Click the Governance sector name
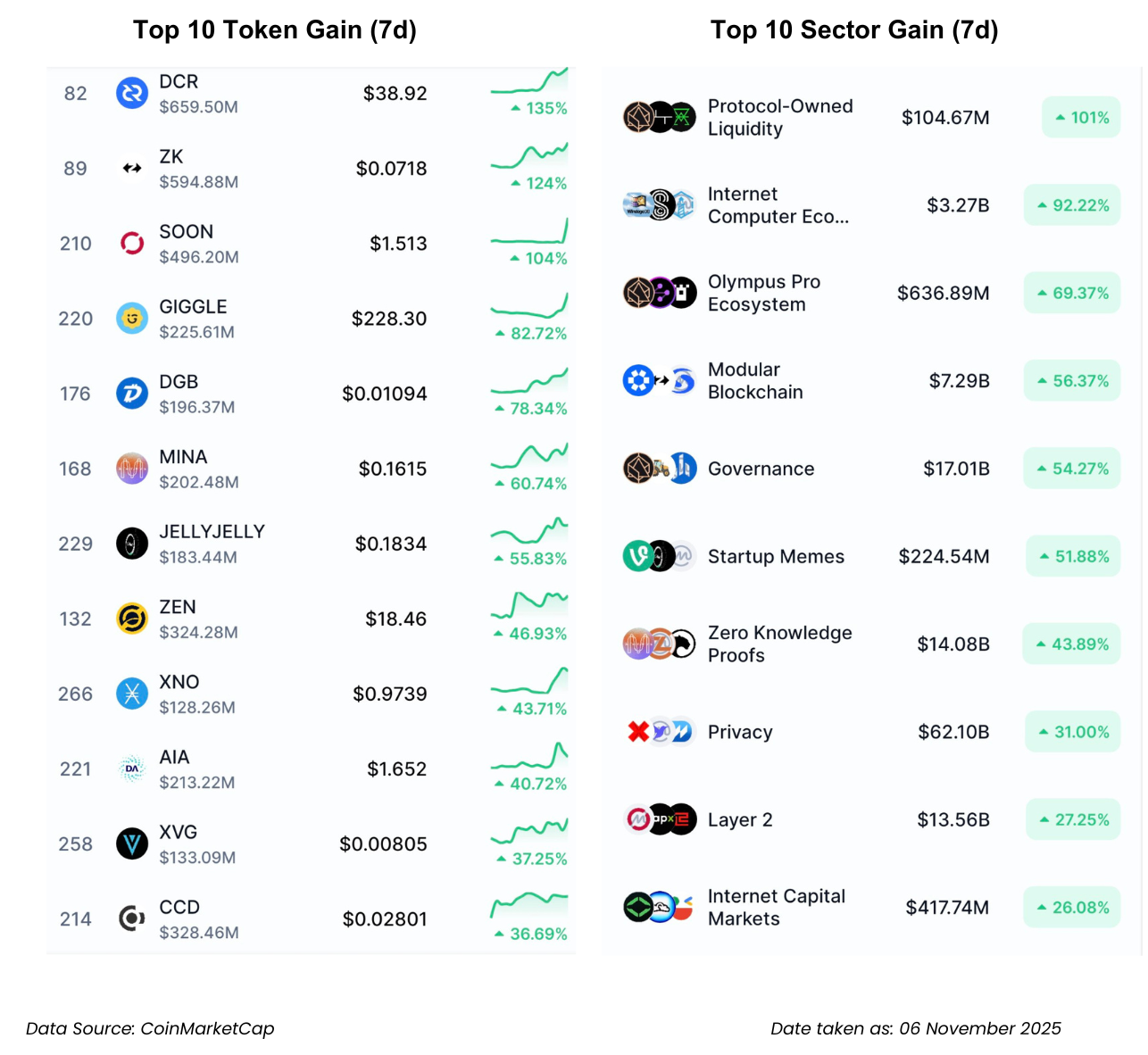The width and height of the screenshot is (1148, 1055). [x=761, y=469]
